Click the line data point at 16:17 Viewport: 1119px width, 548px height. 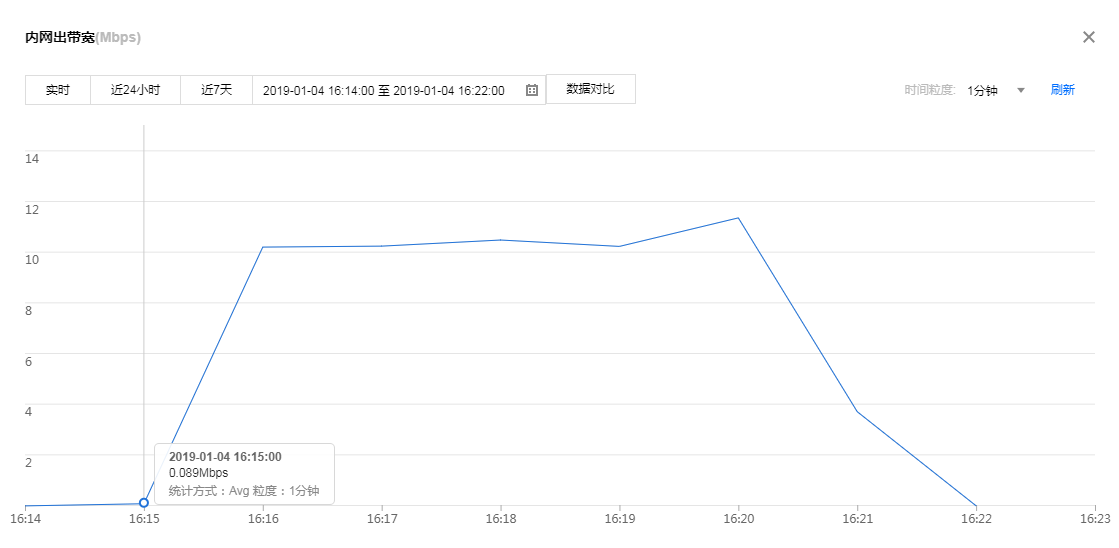point(382,246)
